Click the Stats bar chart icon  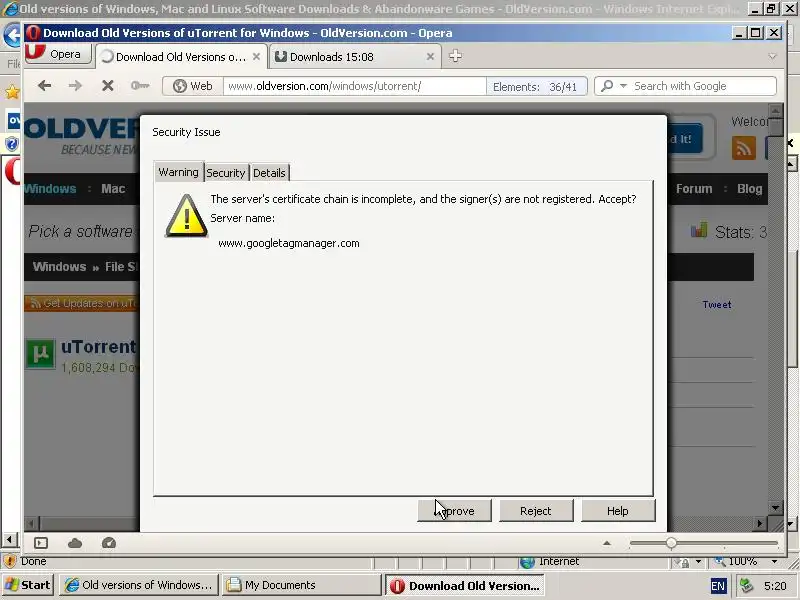point(699,231)
